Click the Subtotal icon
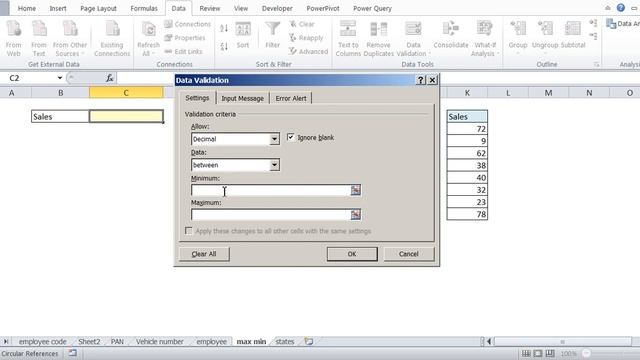This screenshot has height=360, width=640. pos(573,35)
